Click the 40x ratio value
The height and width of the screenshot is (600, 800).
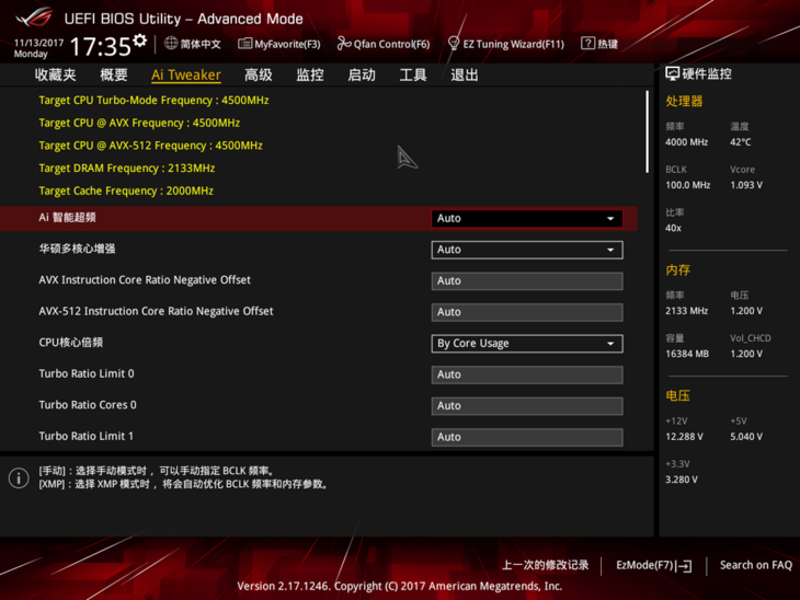(673, 228)
